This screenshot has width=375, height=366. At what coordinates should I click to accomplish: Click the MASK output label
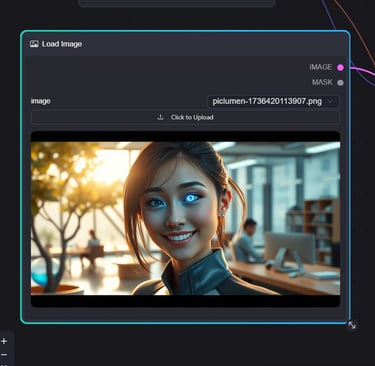[322, 82]
